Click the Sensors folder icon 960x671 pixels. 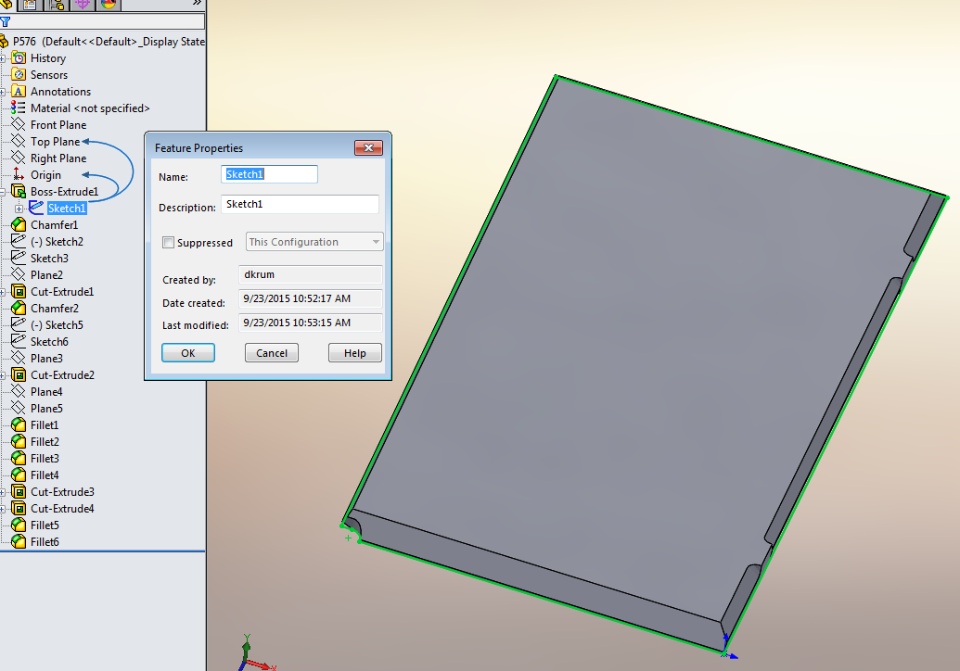click(x=19, y=75)
